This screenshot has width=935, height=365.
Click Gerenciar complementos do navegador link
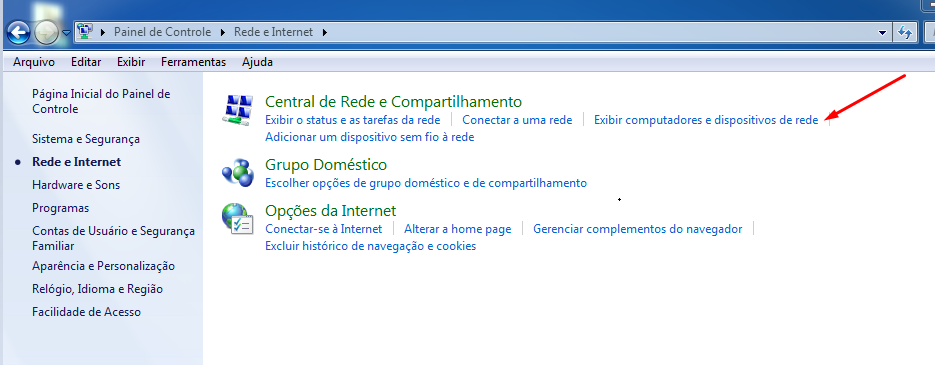637,229
